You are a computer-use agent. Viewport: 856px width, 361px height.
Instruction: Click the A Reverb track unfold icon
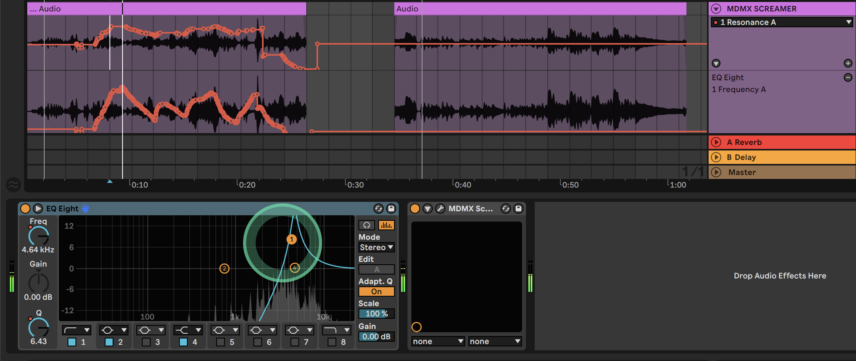[716, 143]
